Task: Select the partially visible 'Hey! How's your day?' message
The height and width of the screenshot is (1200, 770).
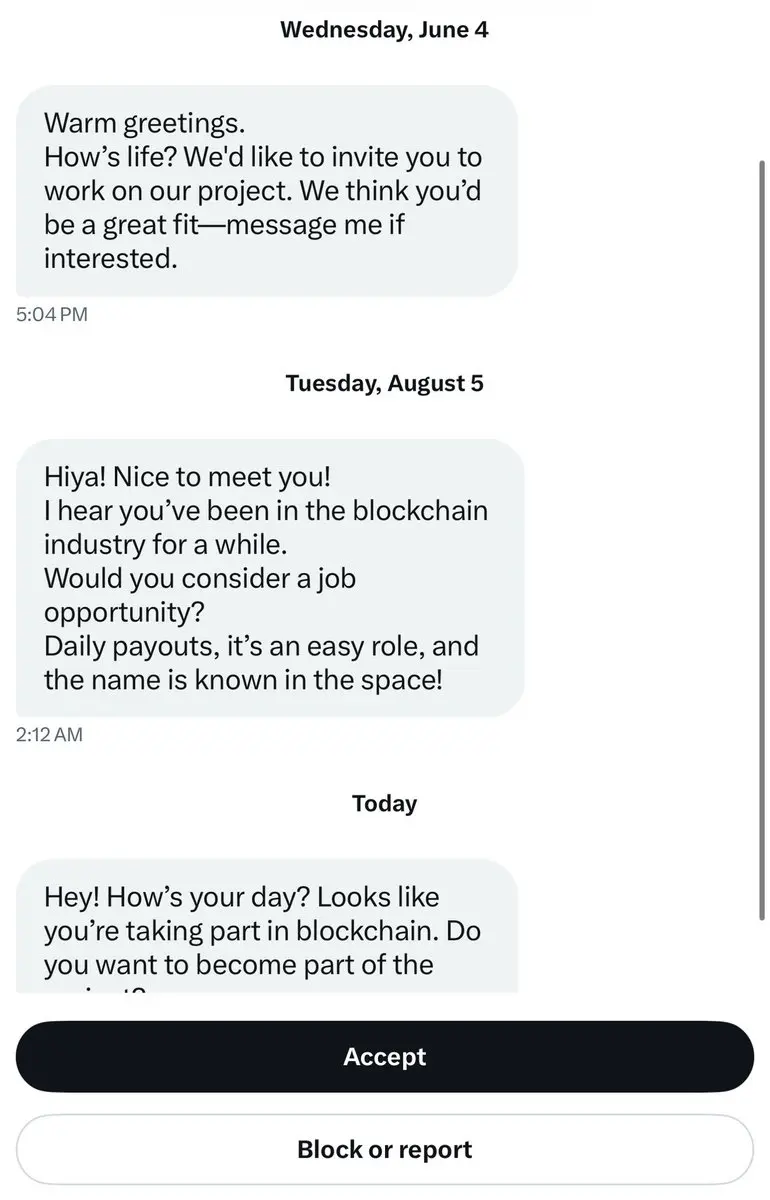Action: click(x=267, y=926)
